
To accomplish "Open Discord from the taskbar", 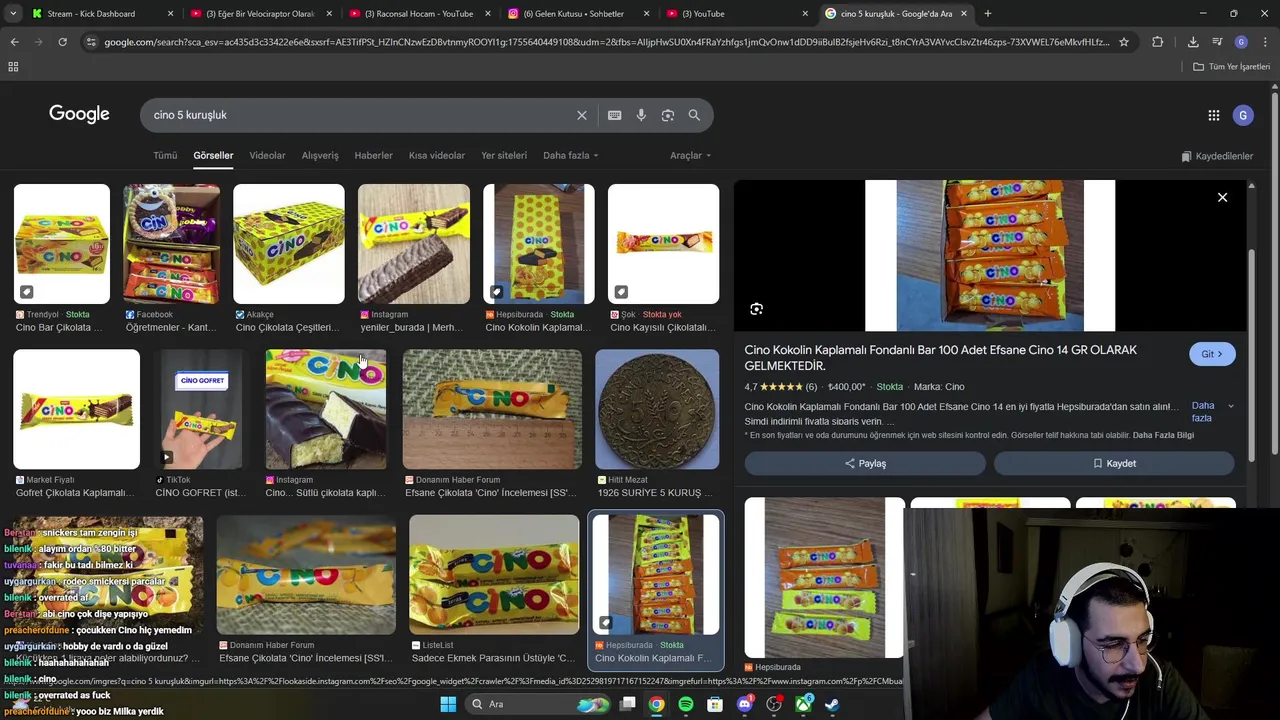I will [744, 704].
